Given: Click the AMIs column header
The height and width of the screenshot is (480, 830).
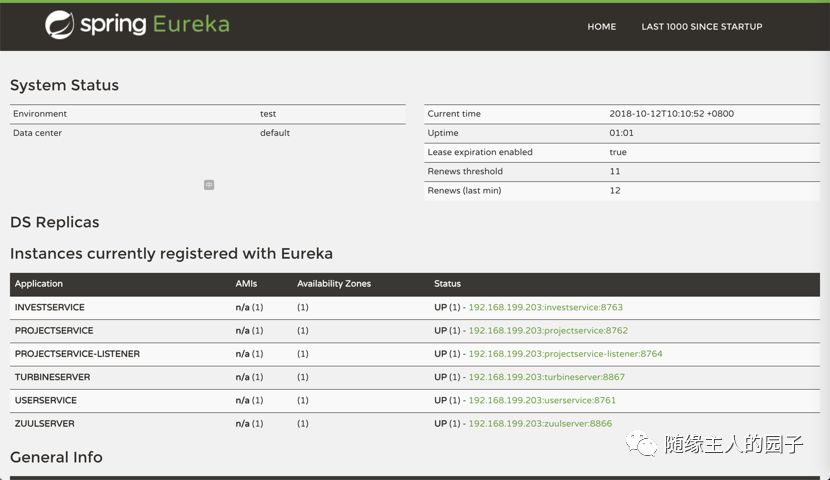Looking at the screenshot, I should coord(246,284).
